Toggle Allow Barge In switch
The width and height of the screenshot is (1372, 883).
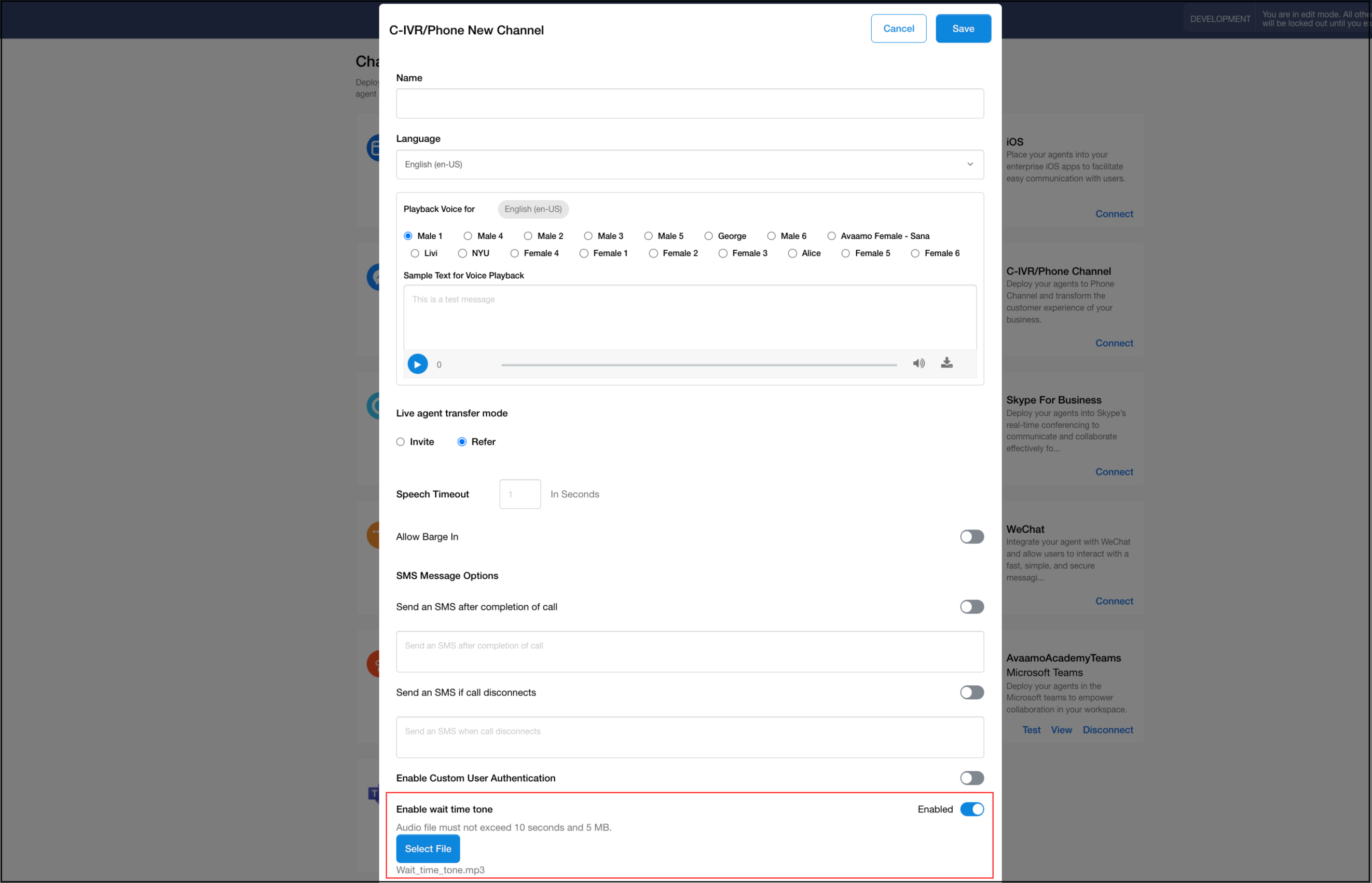click(971, 537)
